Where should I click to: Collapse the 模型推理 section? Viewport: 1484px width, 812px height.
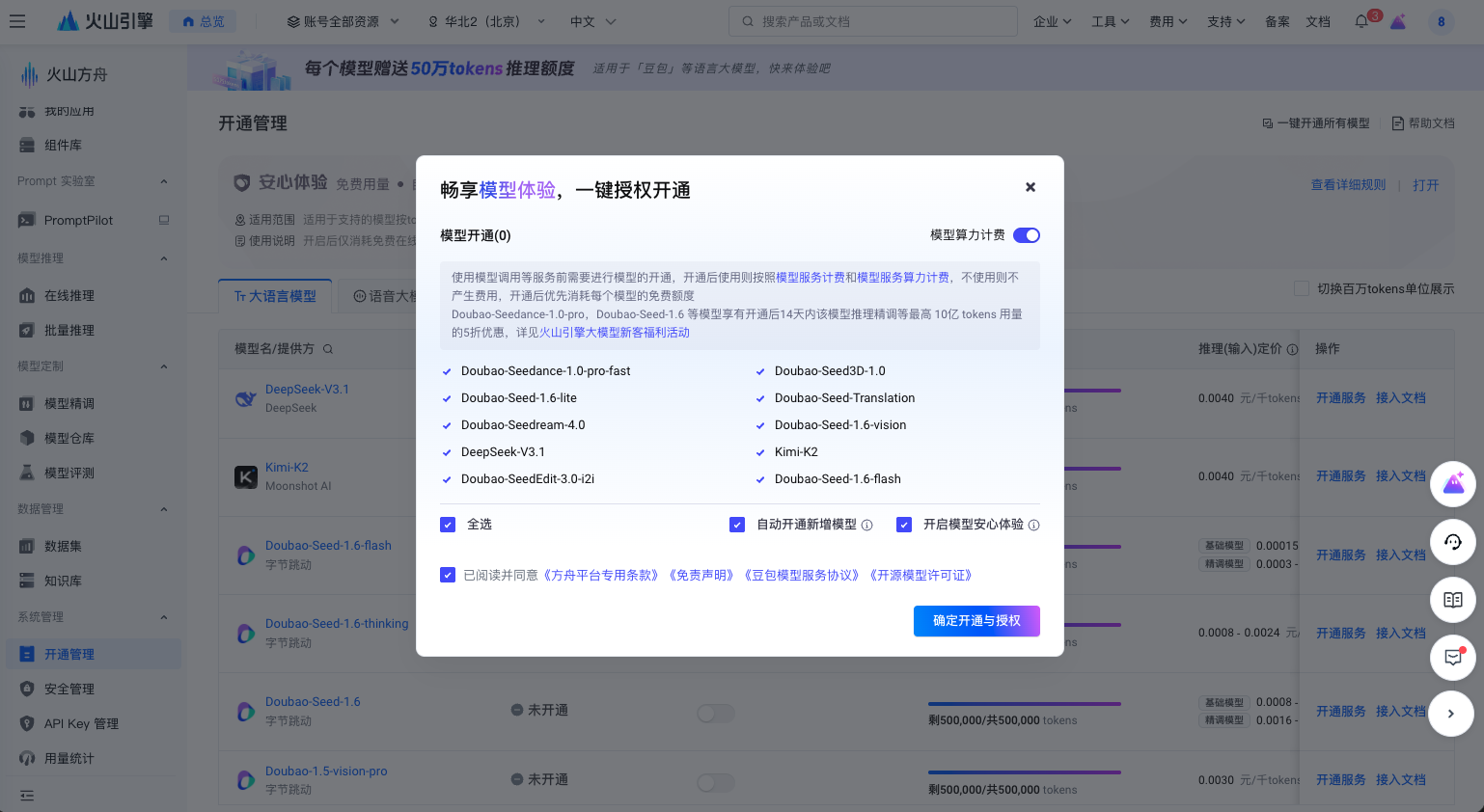point(164,258)
